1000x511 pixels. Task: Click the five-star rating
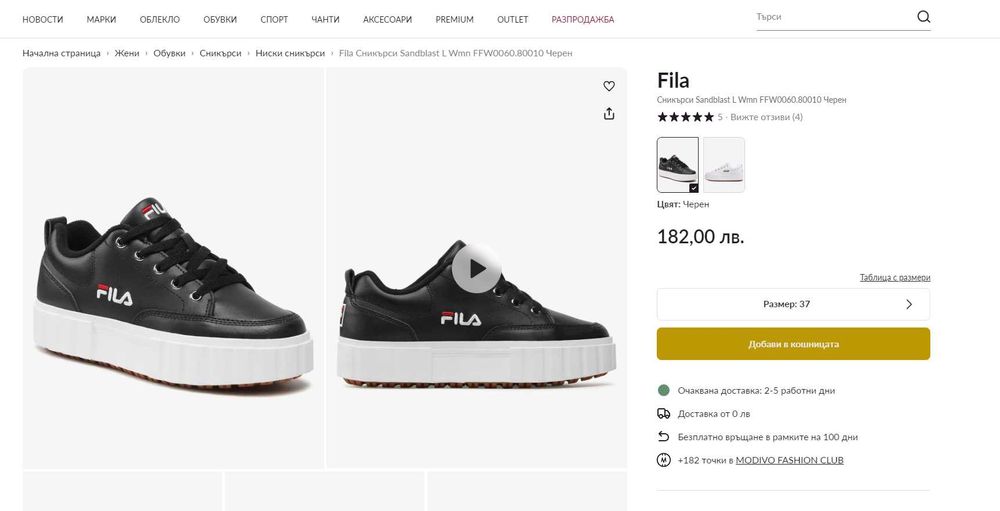click(685, 117)
